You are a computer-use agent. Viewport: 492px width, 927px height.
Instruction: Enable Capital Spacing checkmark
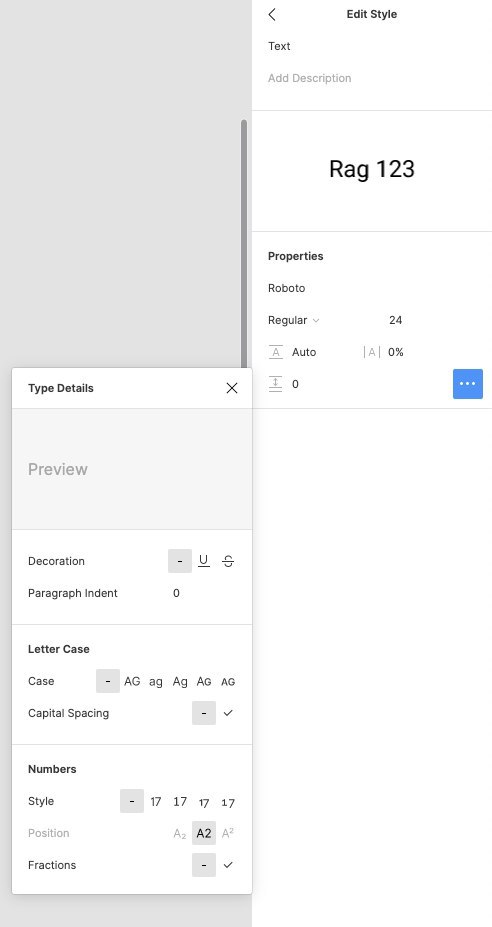(228, 713)
